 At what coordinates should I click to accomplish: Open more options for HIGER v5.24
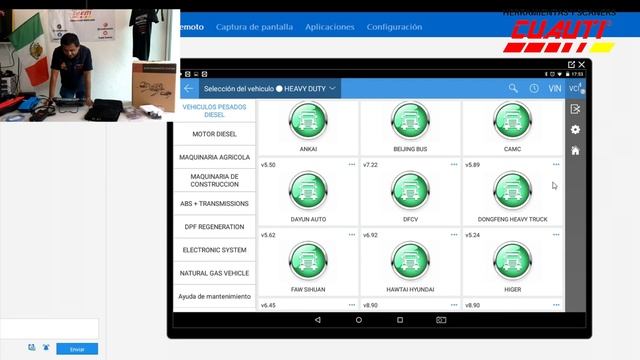coord(556,235)
